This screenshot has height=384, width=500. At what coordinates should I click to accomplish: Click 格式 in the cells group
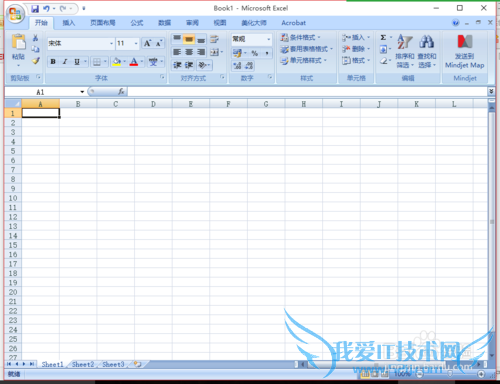[356, 60]
